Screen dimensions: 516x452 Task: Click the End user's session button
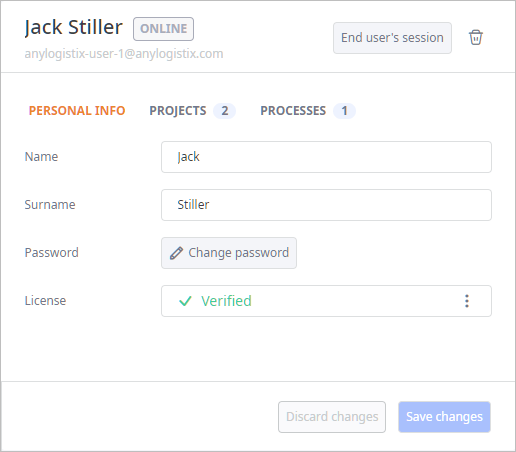(392, 38)
